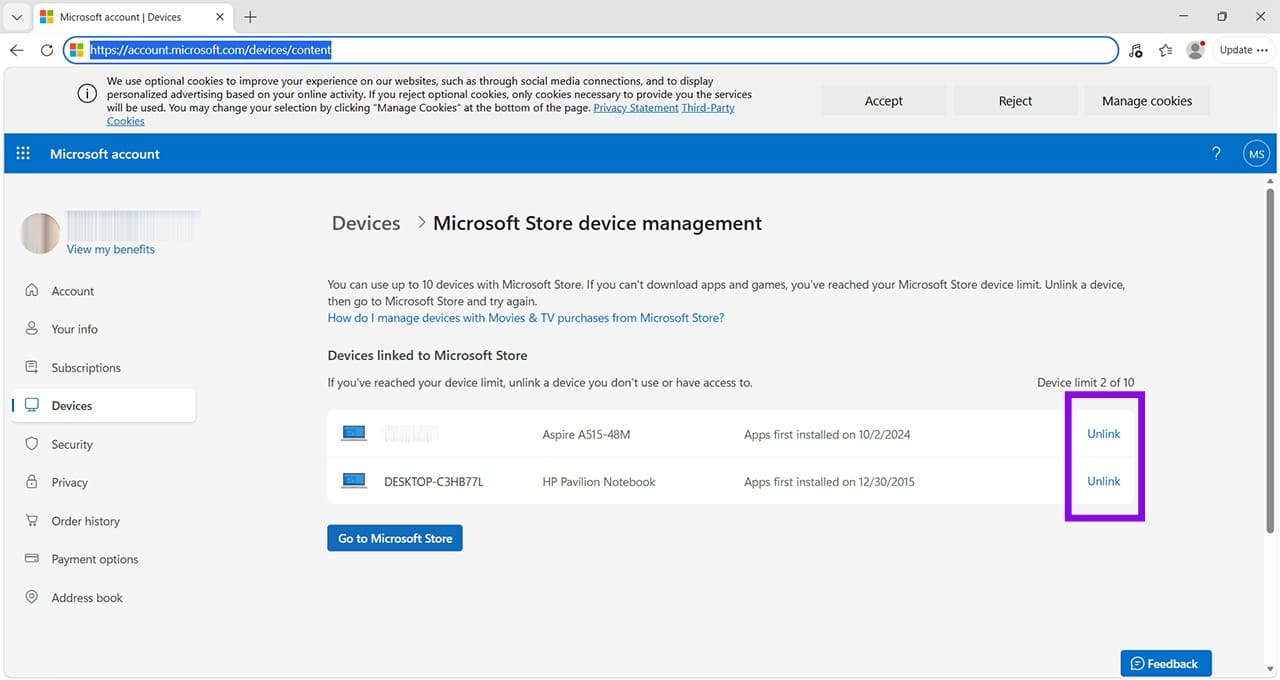Reload the current page
The image size is (1280, 680).
pos(46,50)
